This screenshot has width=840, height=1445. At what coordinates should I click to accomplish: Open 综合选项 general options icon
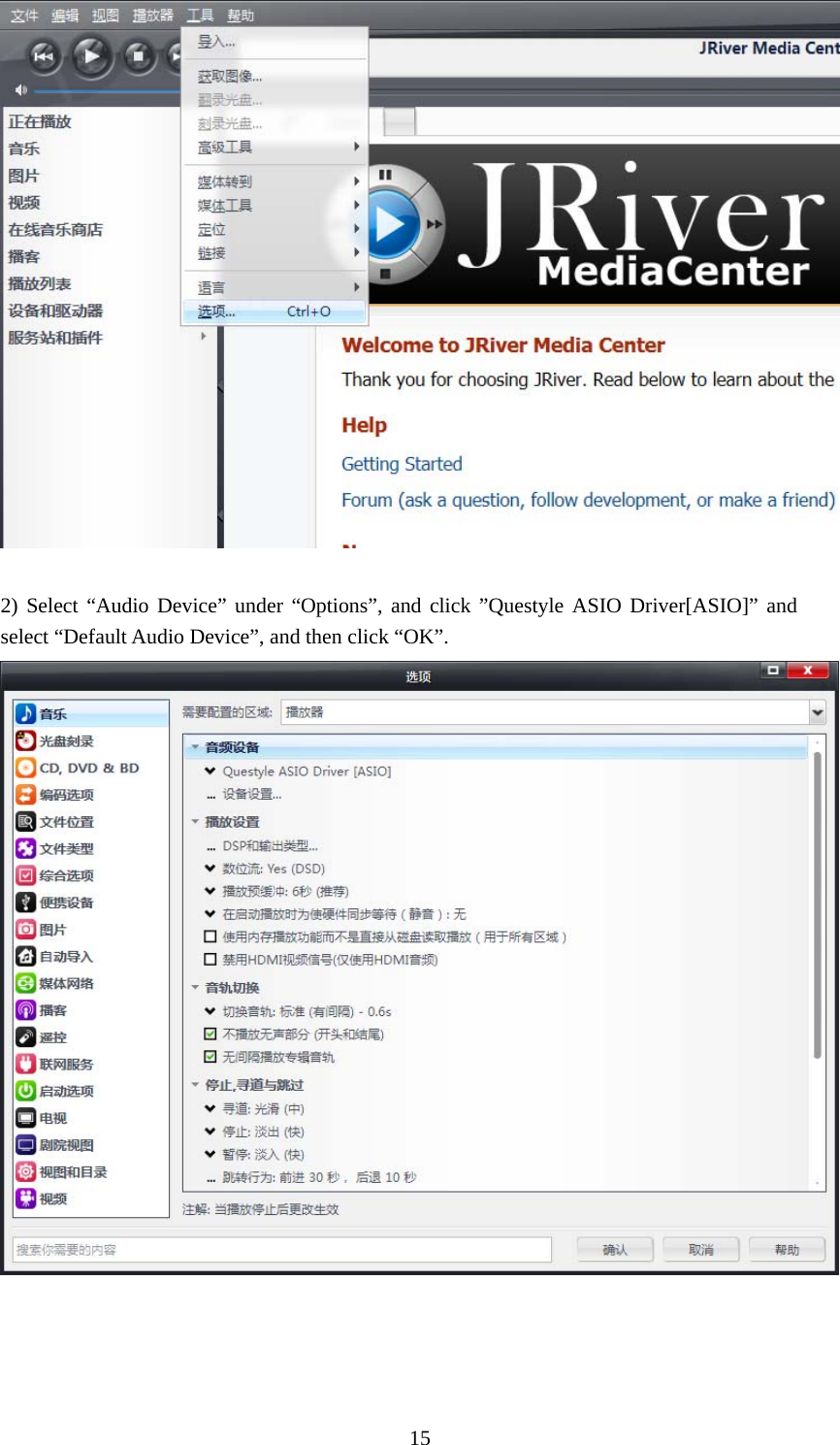26,875
